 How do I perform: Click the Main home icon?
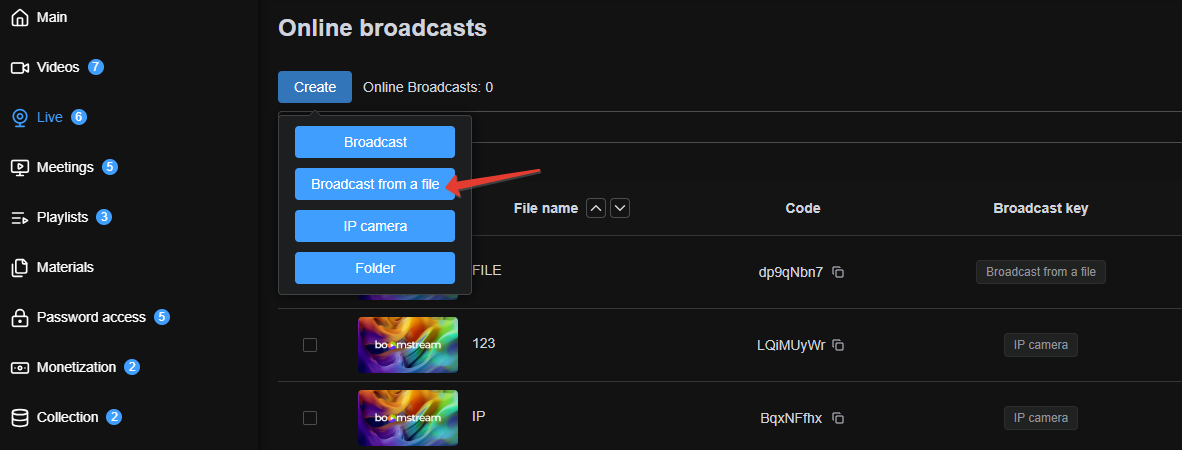click(20, 17)
